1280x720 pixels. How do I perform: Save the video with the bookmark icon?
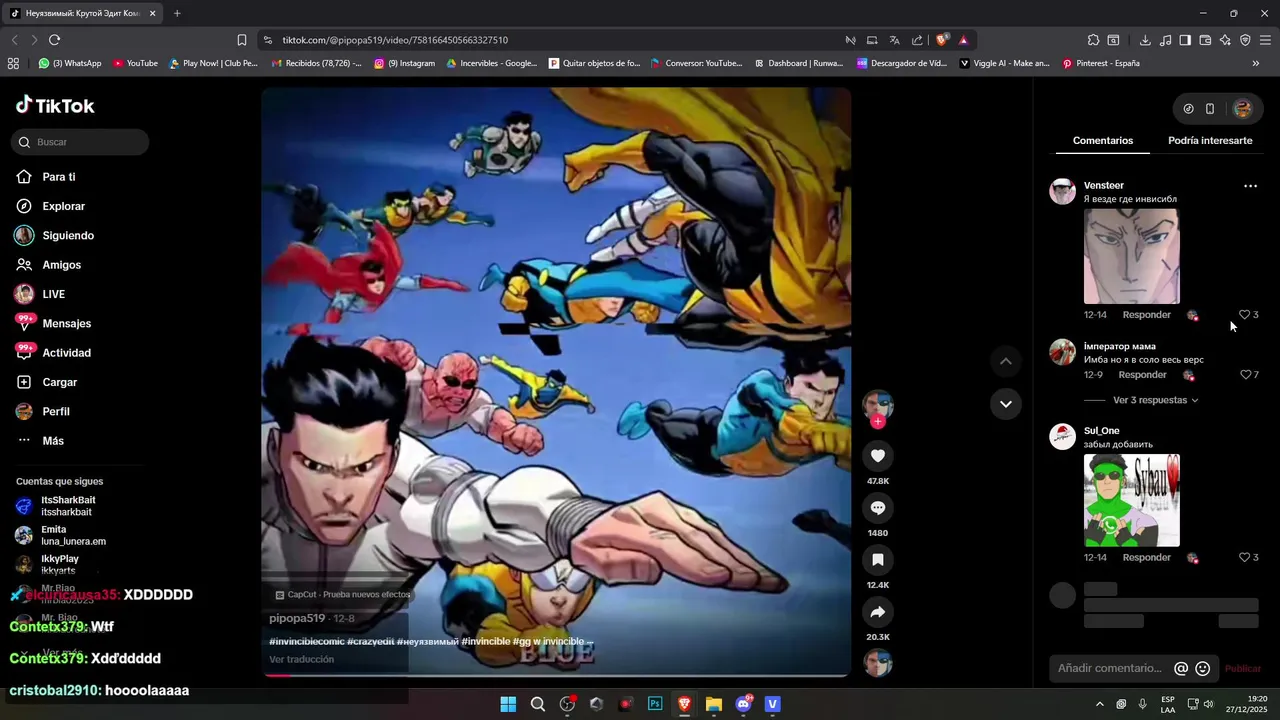(x=877, y=560)
